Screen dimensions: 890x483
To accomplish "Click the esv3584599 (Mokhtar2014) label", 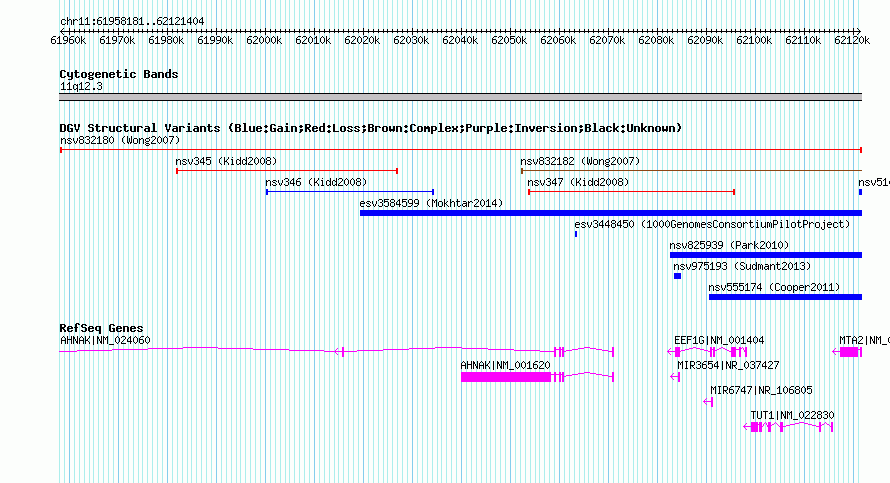I will click(x=431, y=203).
